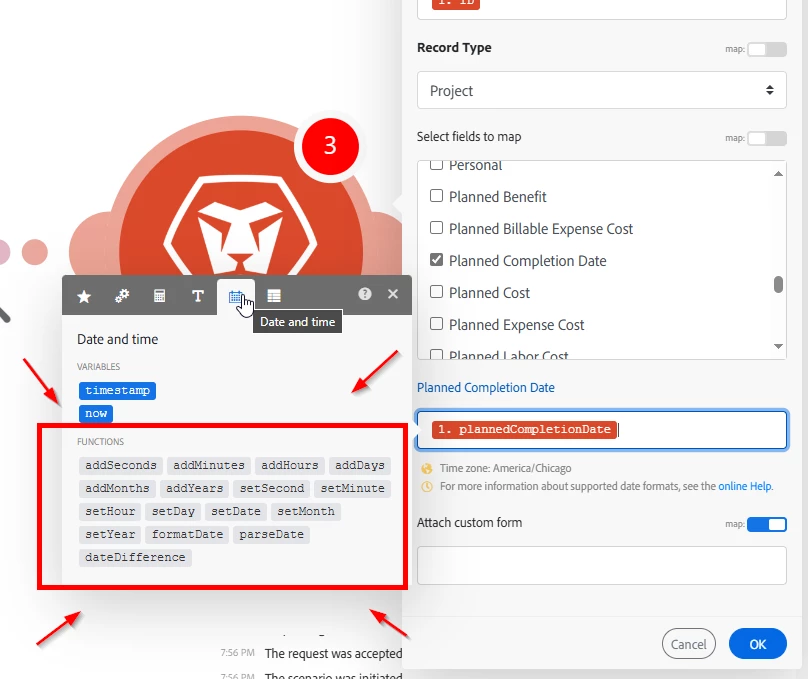Click the Planned Completion Date field label
This screenshot has height=679, width=808.
[485, 387]
